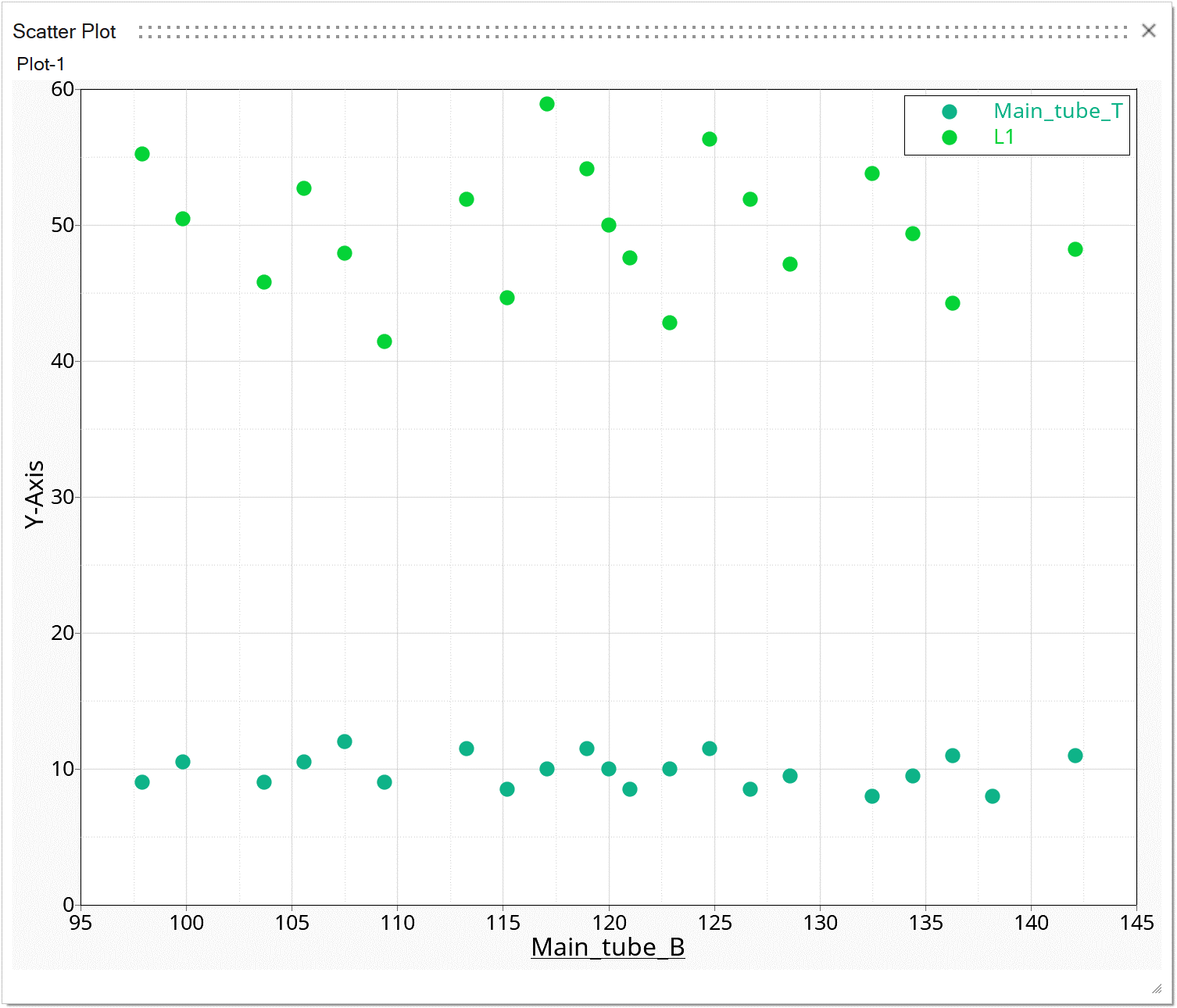Select the highest Main_tube_T point at 12

pos(345,742)
